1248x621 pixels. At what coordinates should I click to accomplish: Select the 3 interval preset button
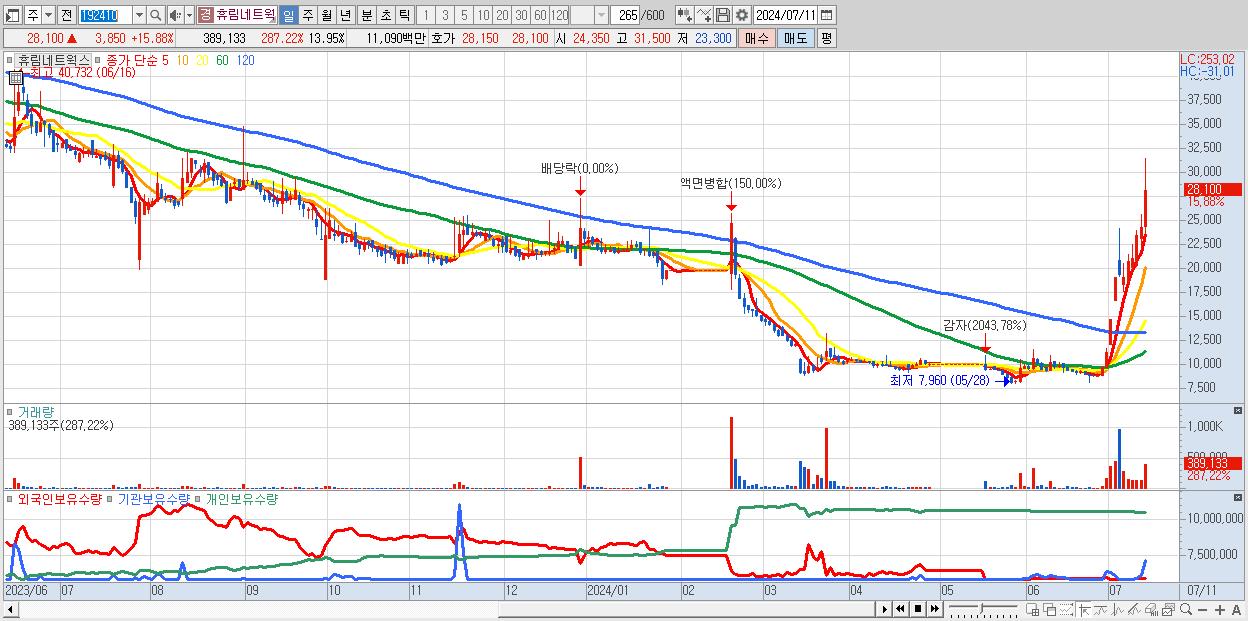click(x=445, y=15)
